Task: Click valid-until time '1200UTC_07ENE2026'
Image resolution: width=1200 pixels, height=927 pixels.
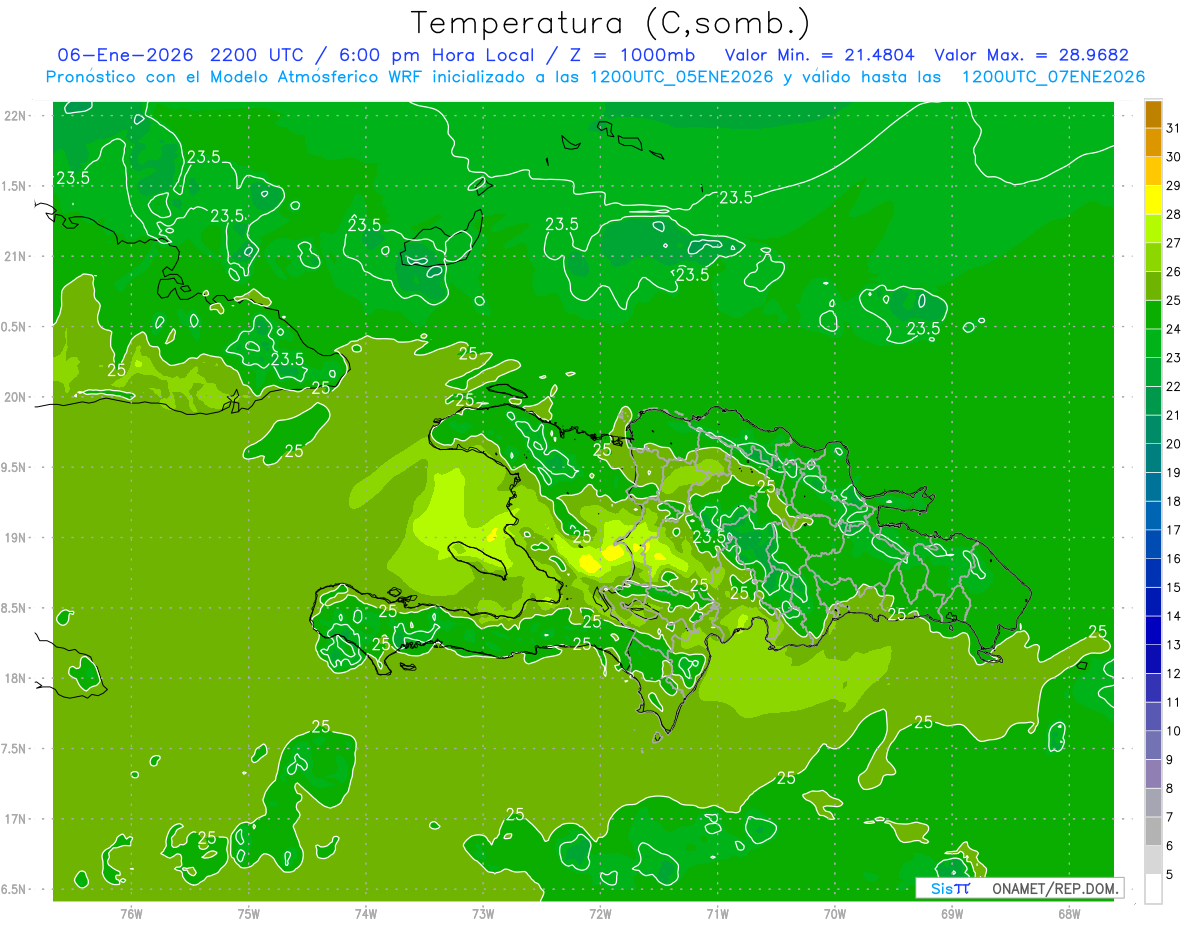Action: [1053, 77]
